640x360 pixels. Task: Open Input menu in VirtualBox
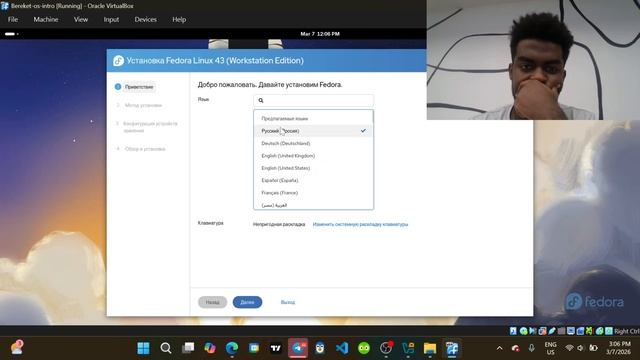click(x=111, y=19)
